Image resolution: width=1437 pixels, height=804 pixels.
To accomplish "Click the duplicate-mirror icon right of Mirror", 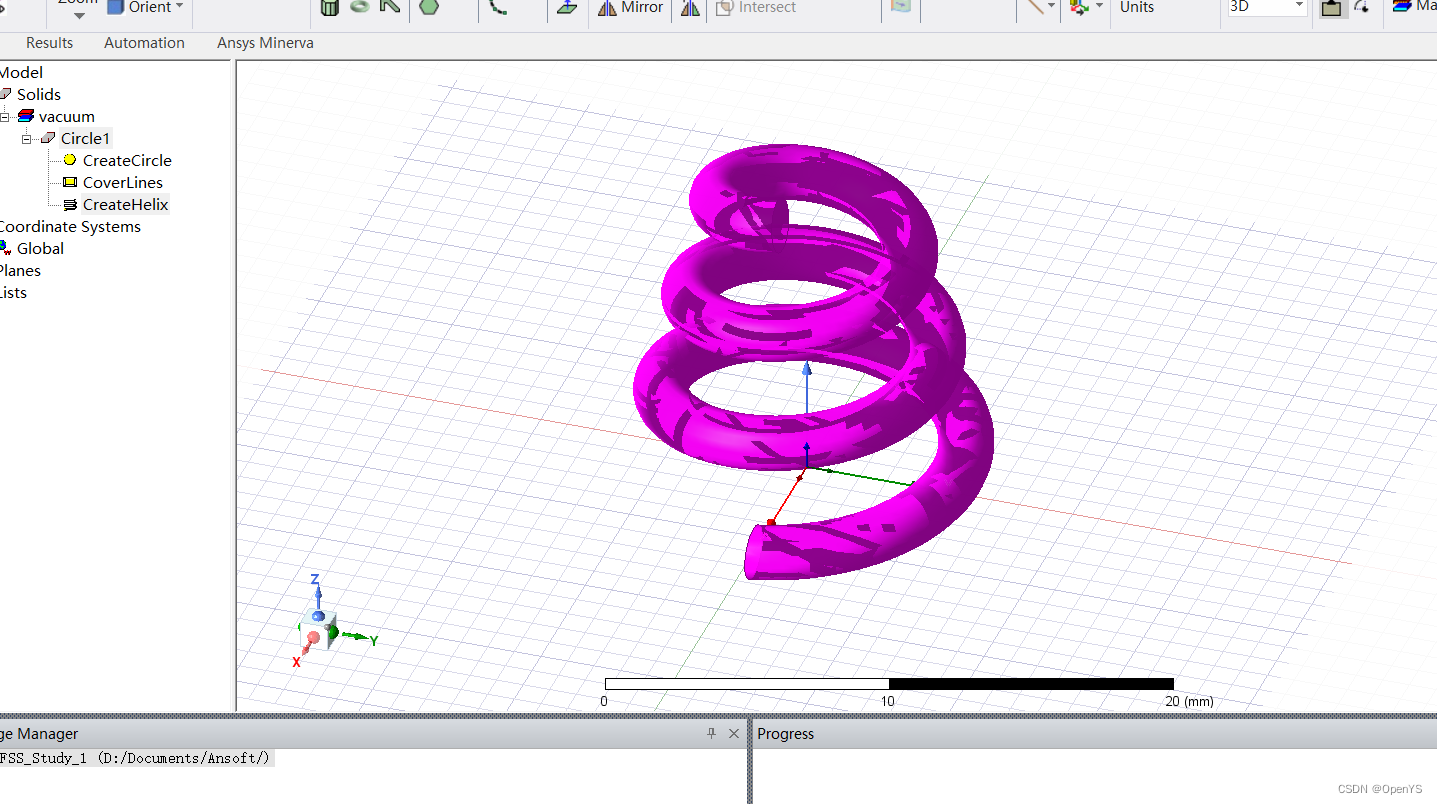I will pyautogui.click(x=690, y=8).
